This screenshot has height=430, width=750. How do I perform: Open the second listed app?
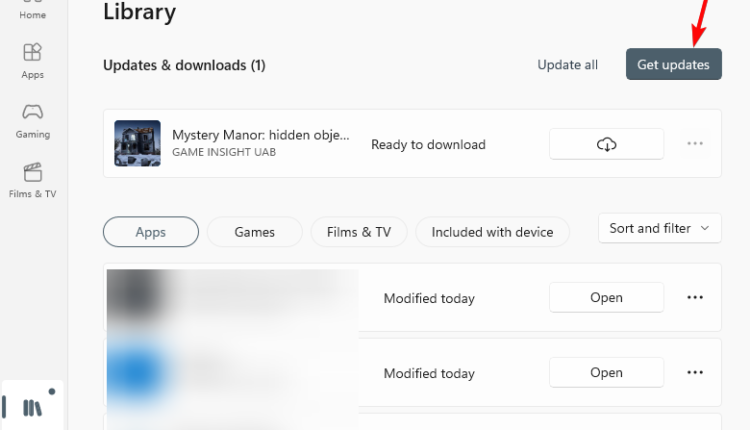coord(606,373)
